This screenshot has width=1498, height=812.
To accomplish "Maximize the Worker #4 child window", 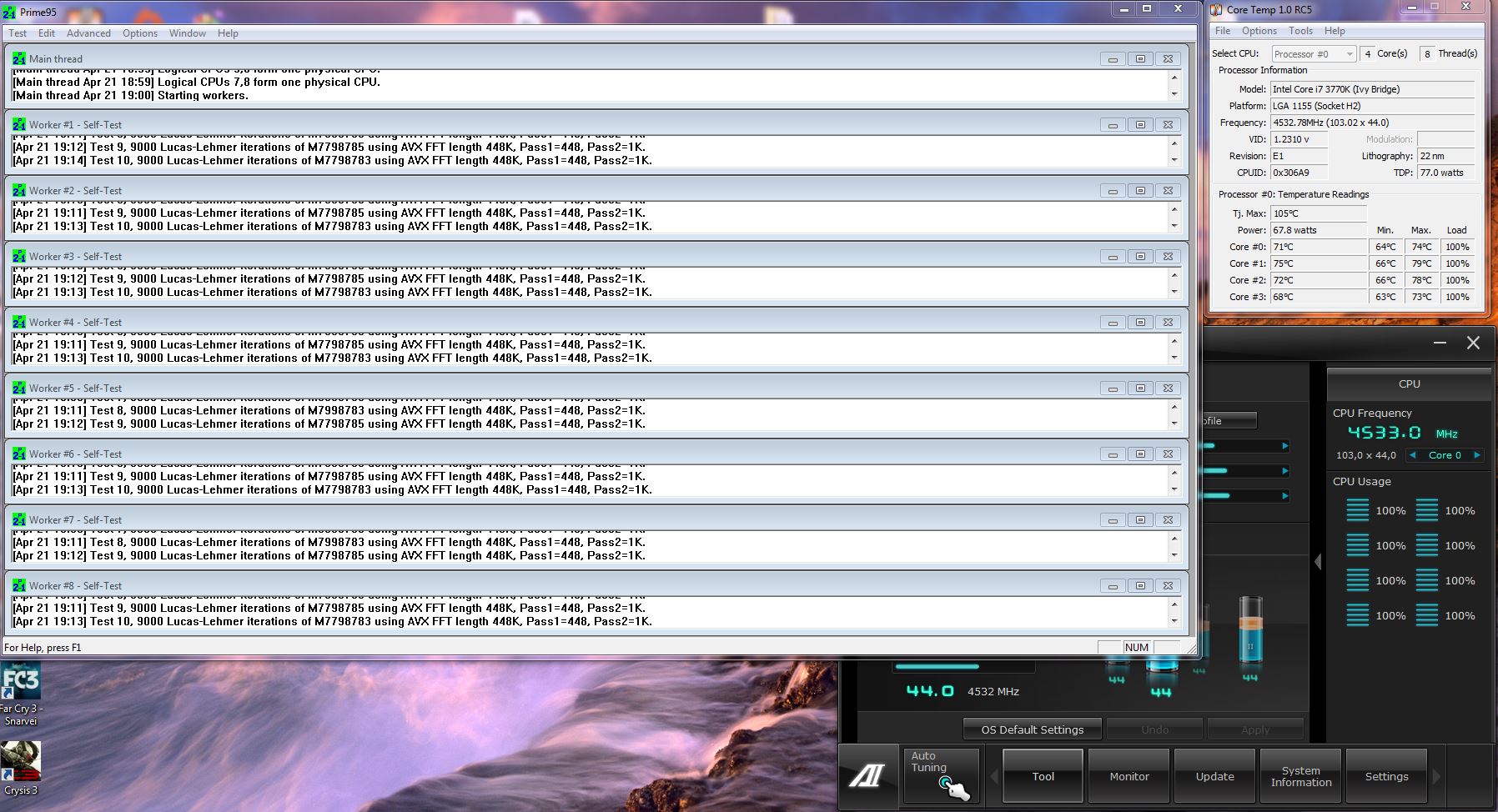I will click(1140, 322).
